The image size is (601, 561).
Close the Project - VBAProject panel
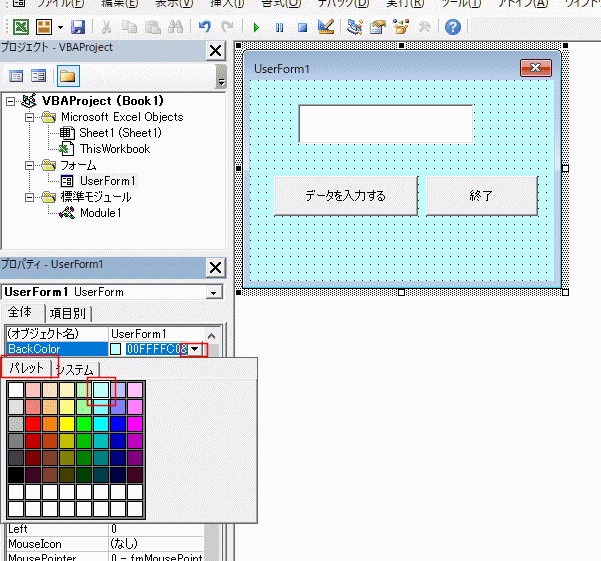[215, 51]
